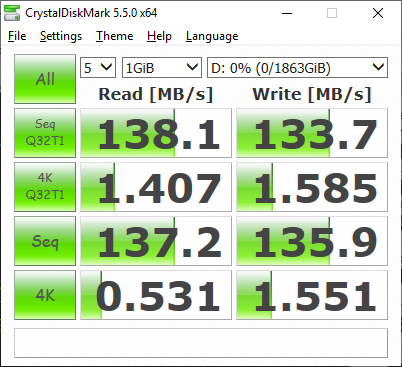Open the Theme menu
Screen dimensions: 402x367
click(x=115, y=36)
